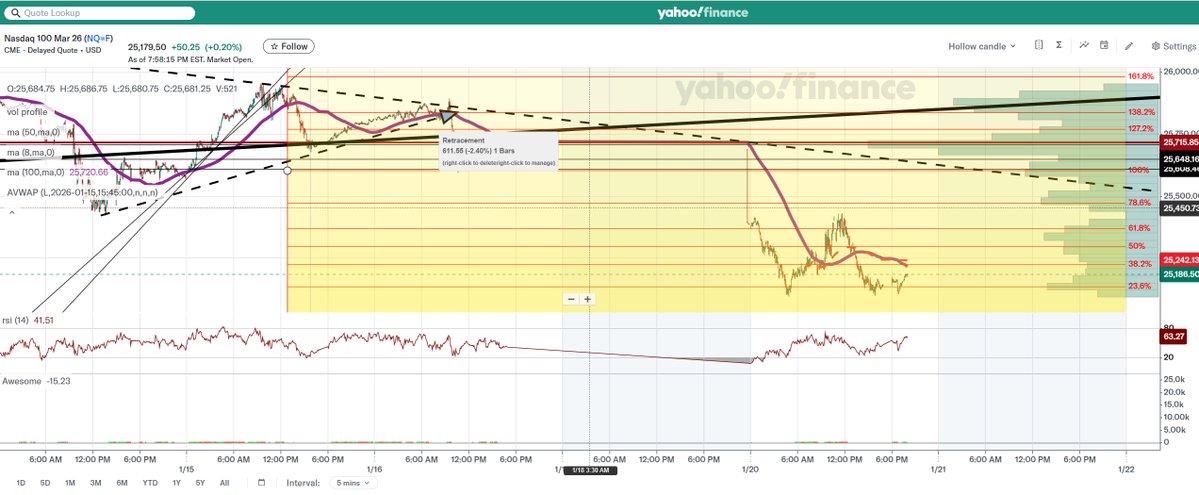Click the zoom out minus button on the chart
The width and height of the screenshot is (1199, 495).
(571, 299)
